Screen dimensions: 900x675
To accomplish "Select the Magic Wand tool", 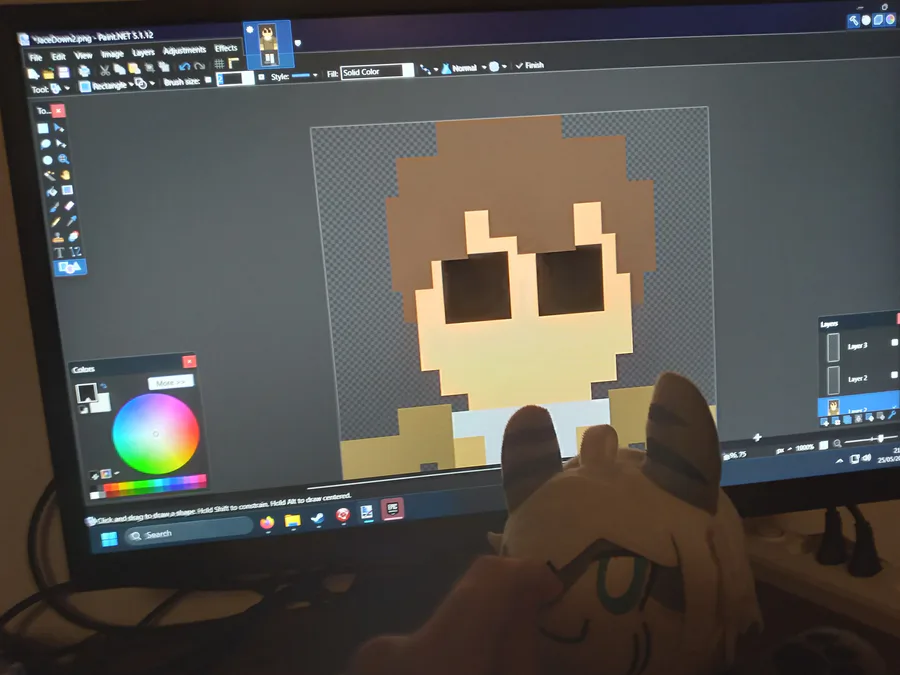I will pyautogui.click(x=49, y=175).
